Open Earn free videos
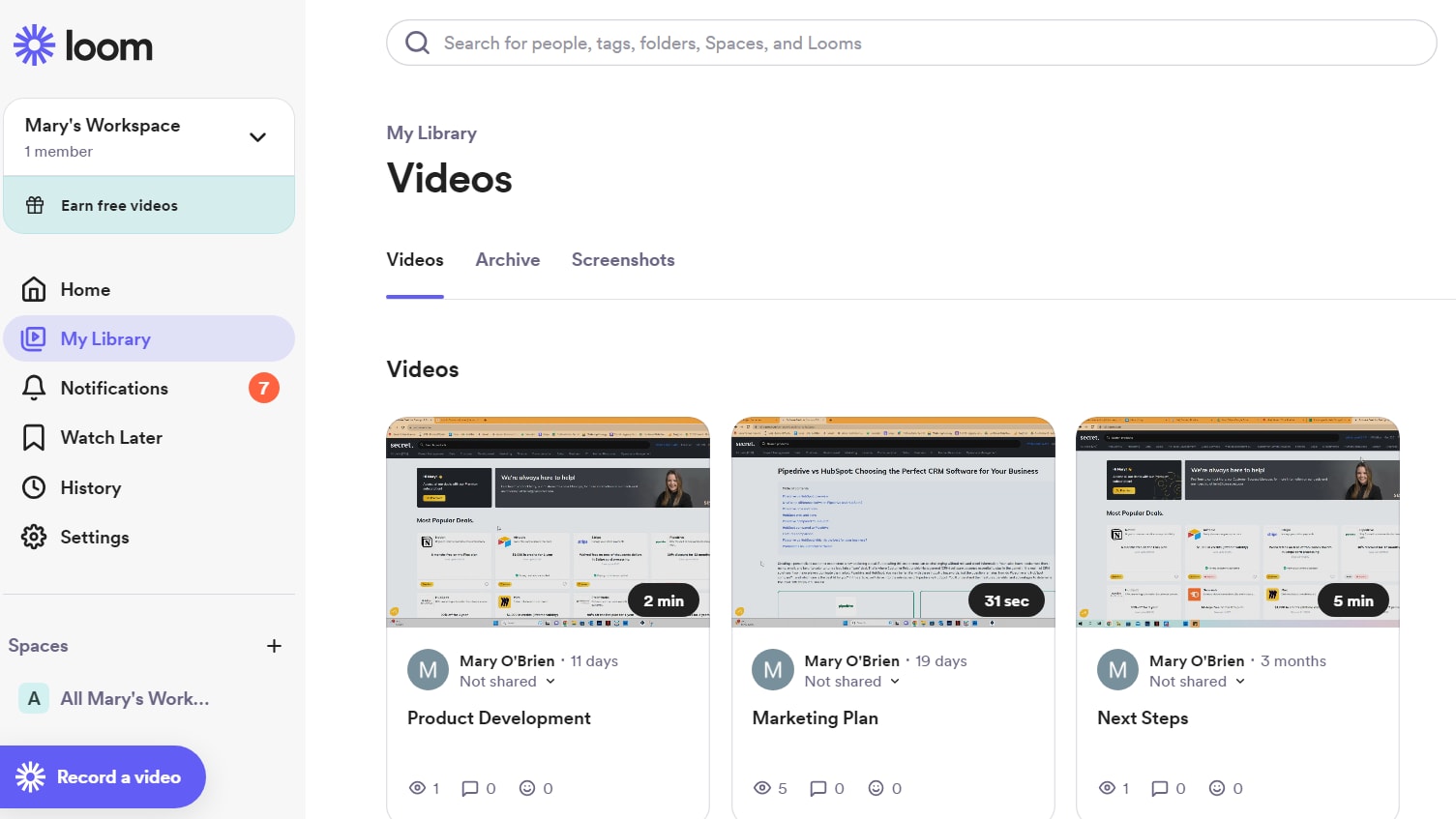Viewport: 1456px width, 819px height. [x=149, y=205]
